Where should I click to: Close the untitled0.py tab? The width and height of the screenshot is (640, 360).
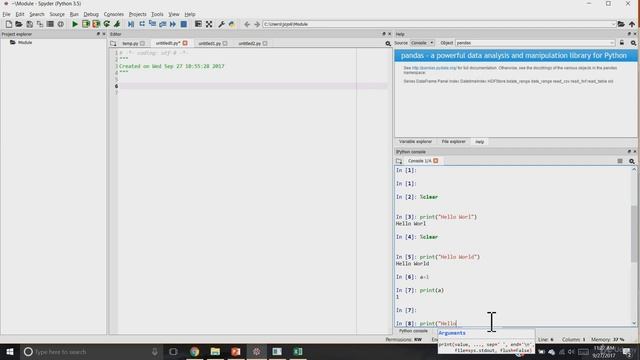(x=185, y=43)
